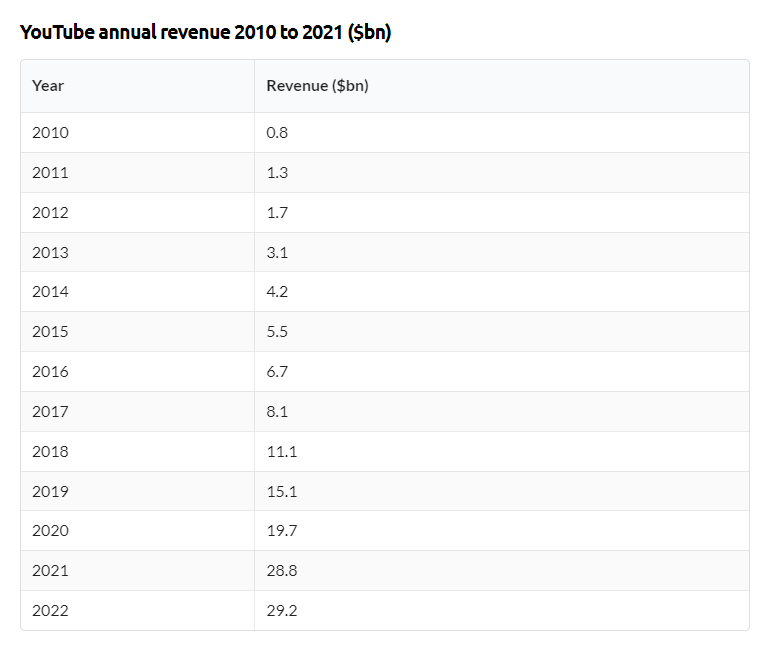The width and height of the screenshot is (769, 652).
Task: Select the 1.3 revenue value
Action: [x=277, y=173]
